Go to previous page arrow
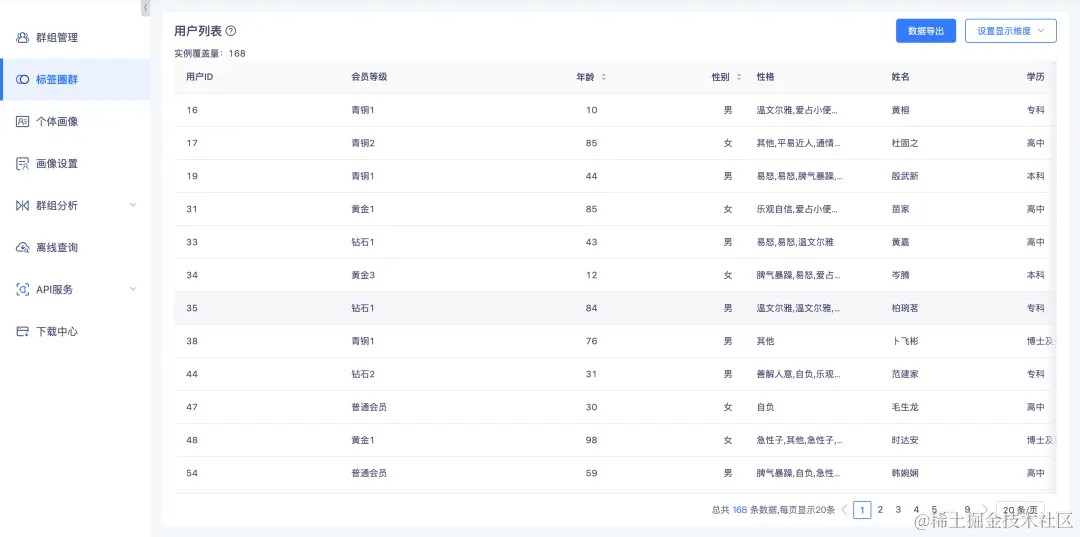The width and height of the screenshot is (1080, 537). click(844, 510)
